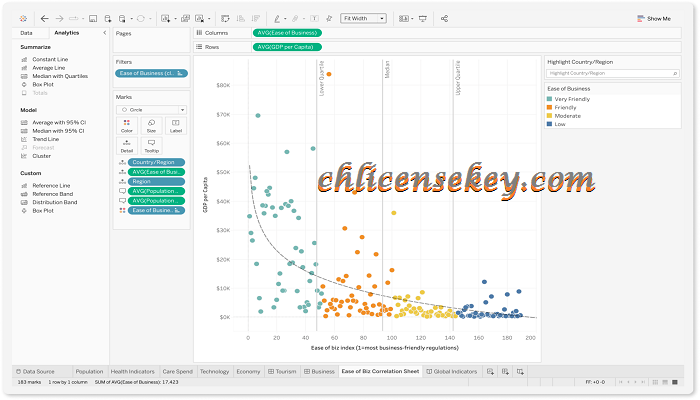The image size is (700, 400).
Task: Click the New Dashboard icon beside sheet tabs
Action: point(505,371)
